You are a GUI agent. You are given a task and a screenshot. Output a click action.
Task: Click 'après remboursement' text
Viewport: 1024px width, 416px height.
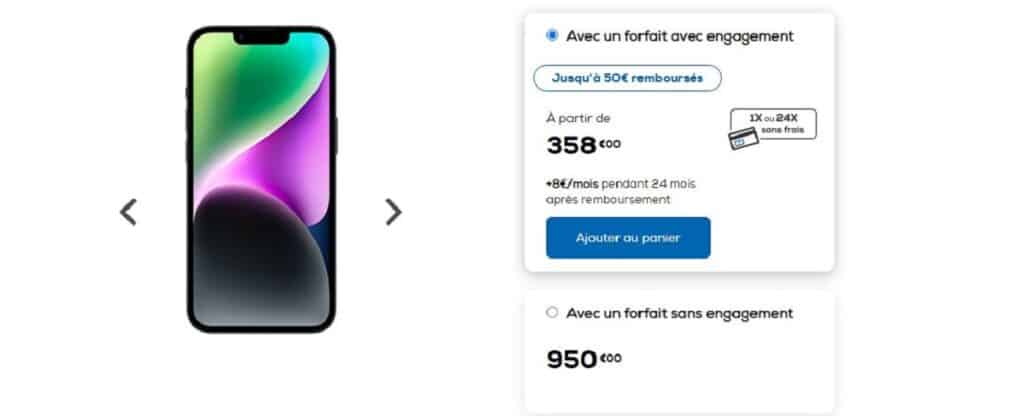[608, 200]
